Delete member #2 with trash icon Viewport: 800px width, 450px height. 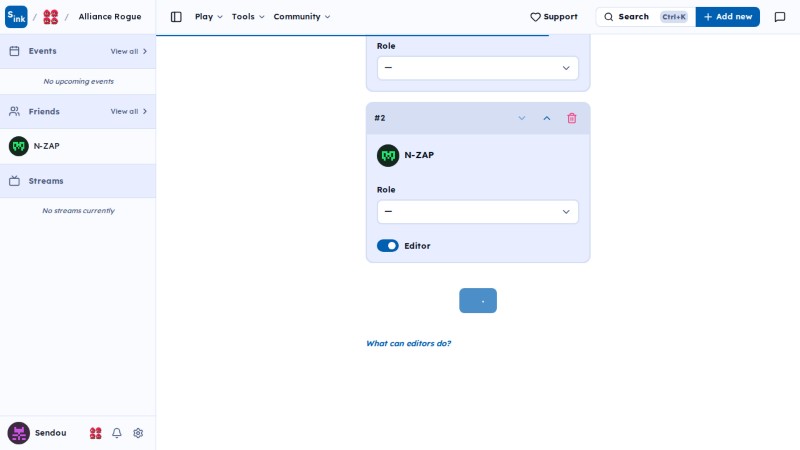[x=571, y=118]
